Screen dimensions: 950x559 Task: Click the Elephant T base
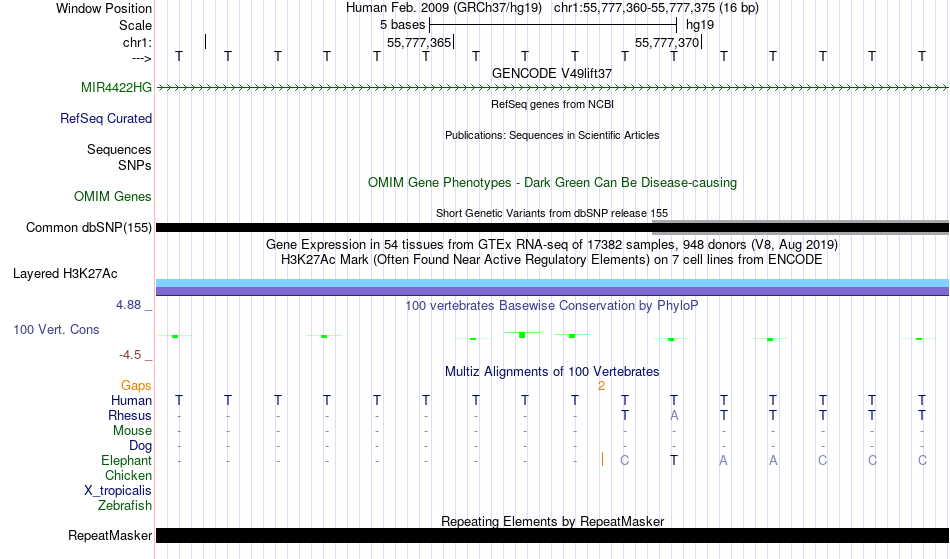point(674,460)
